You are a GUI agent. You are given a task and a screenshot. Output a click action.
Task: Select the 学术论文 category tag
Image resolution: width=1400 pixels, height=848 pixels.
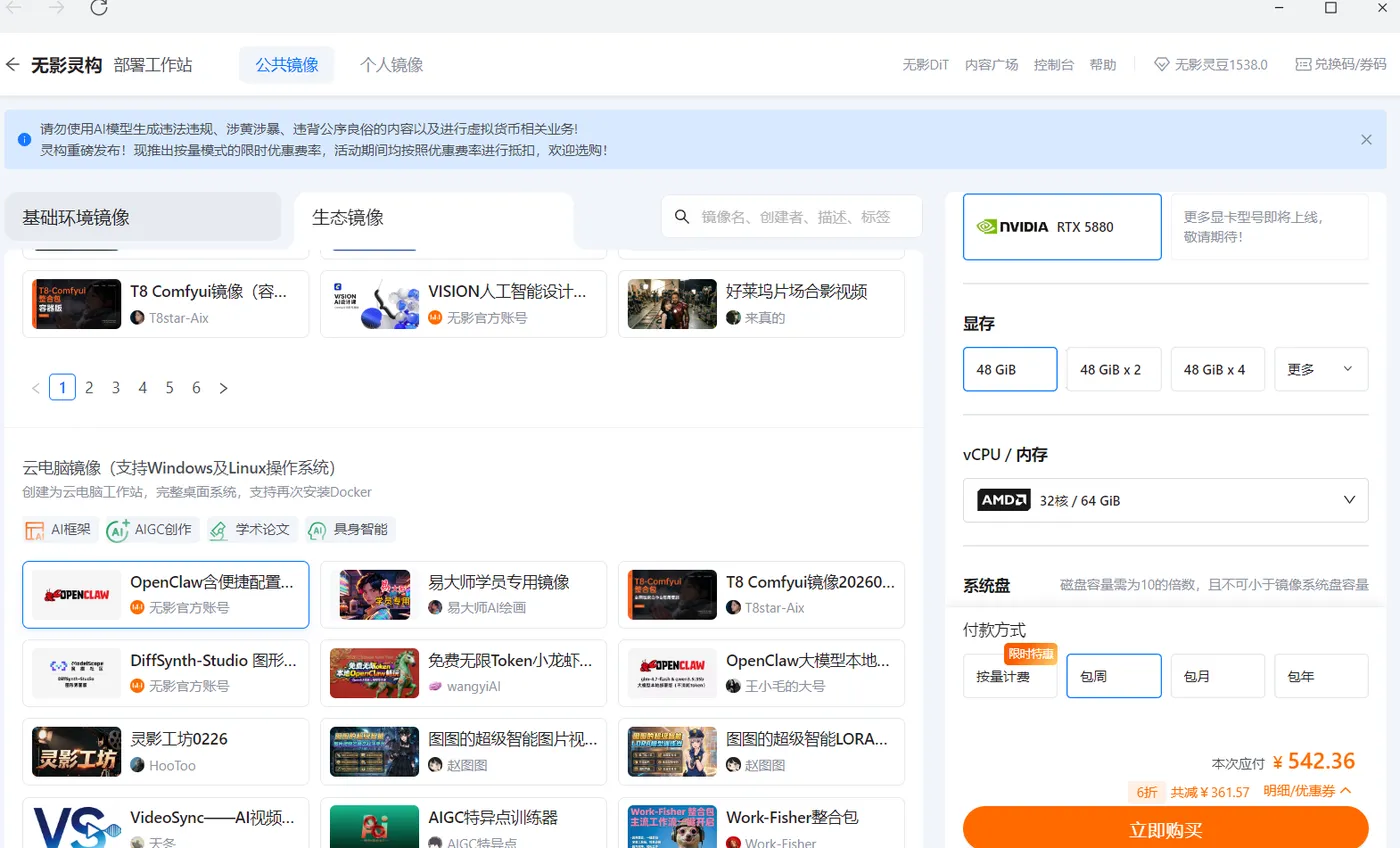[x=253, y=530]
